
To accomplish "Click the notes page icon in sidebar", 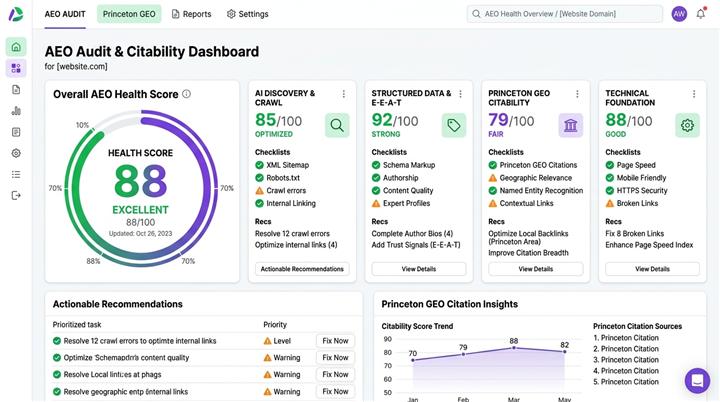I will [16, 132].
